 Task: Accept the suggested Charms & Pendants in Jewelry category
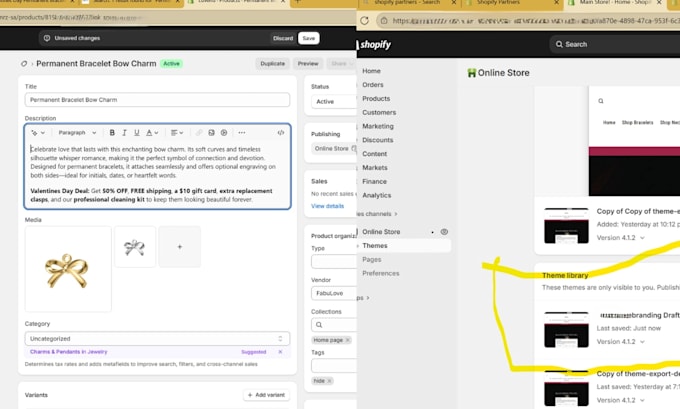point(69,352)
